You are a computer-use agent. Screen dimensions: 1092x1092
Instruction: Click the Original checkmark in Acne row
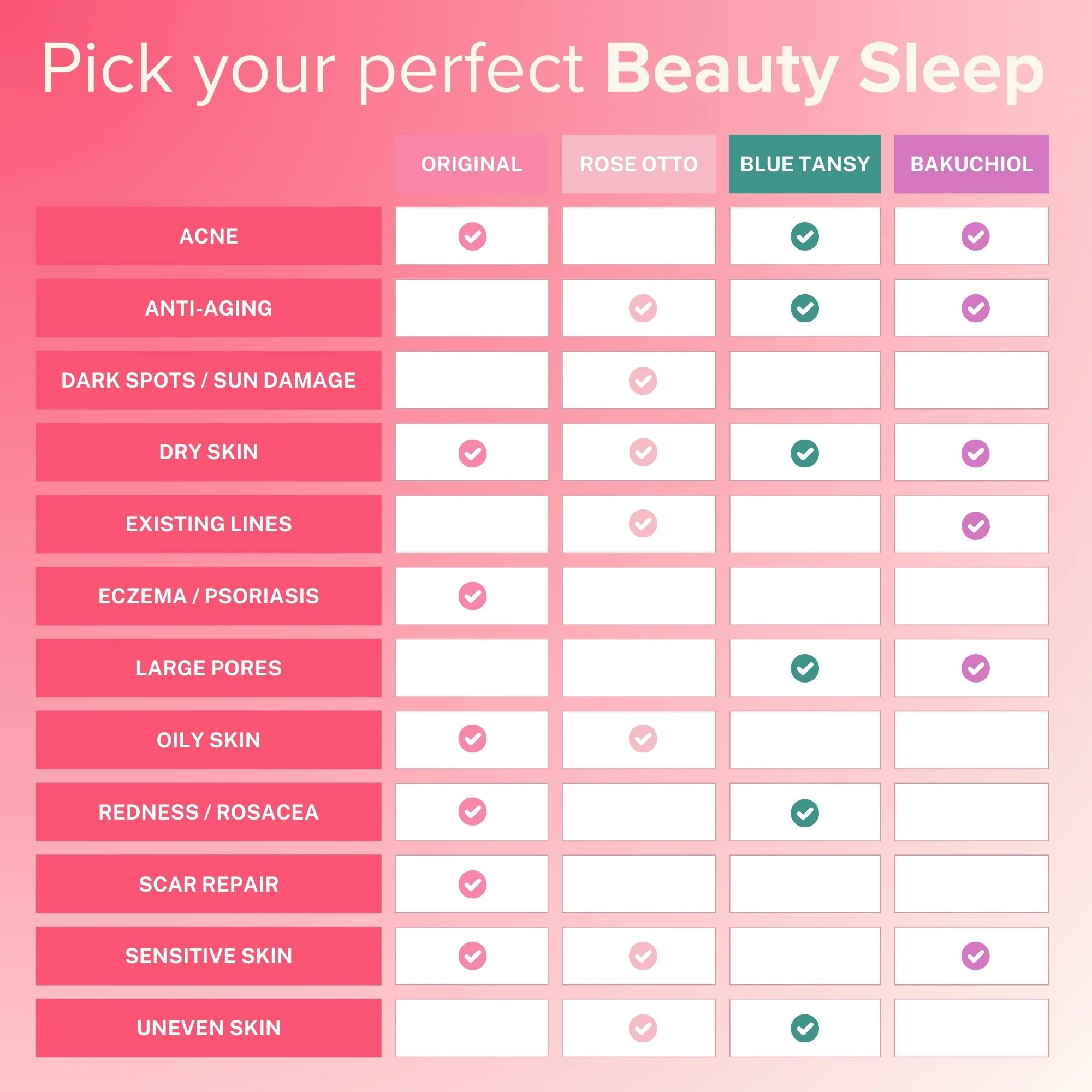472,236
